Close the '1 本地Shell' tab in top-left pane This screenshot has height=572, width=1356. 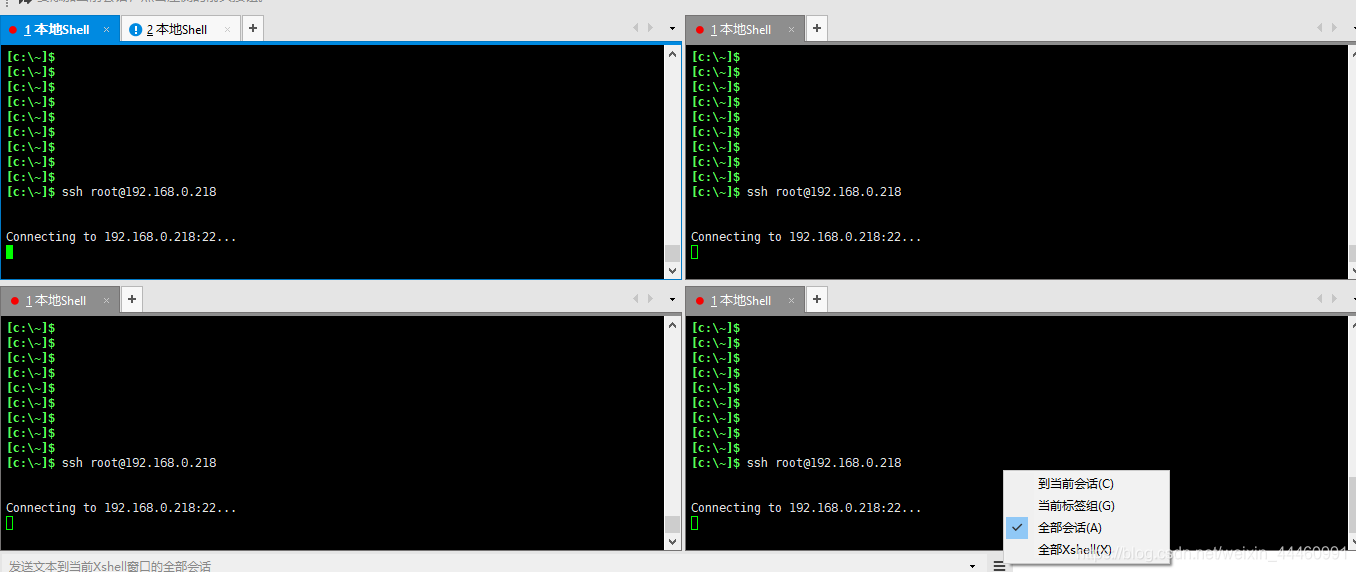pos(106,30)
